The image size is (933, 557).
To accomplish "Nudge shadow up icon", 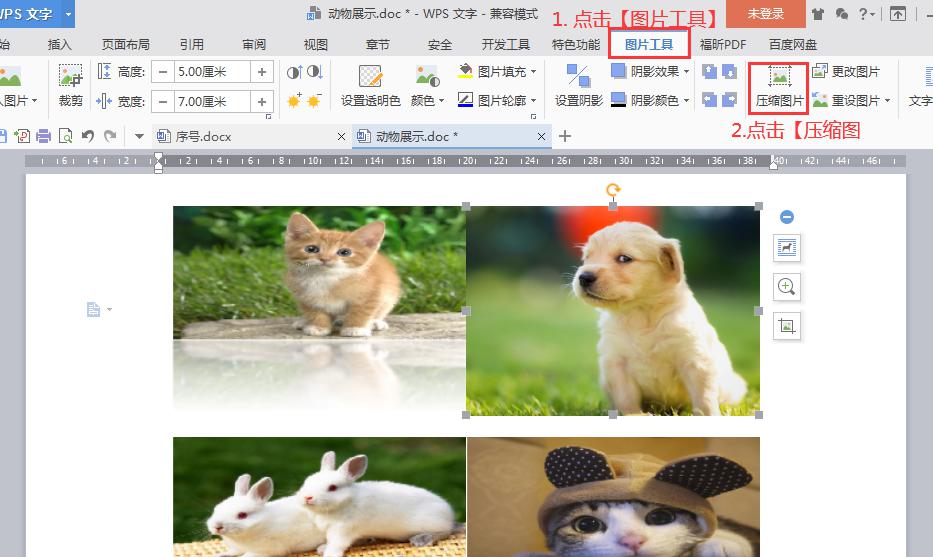I will tap(709, 72).
